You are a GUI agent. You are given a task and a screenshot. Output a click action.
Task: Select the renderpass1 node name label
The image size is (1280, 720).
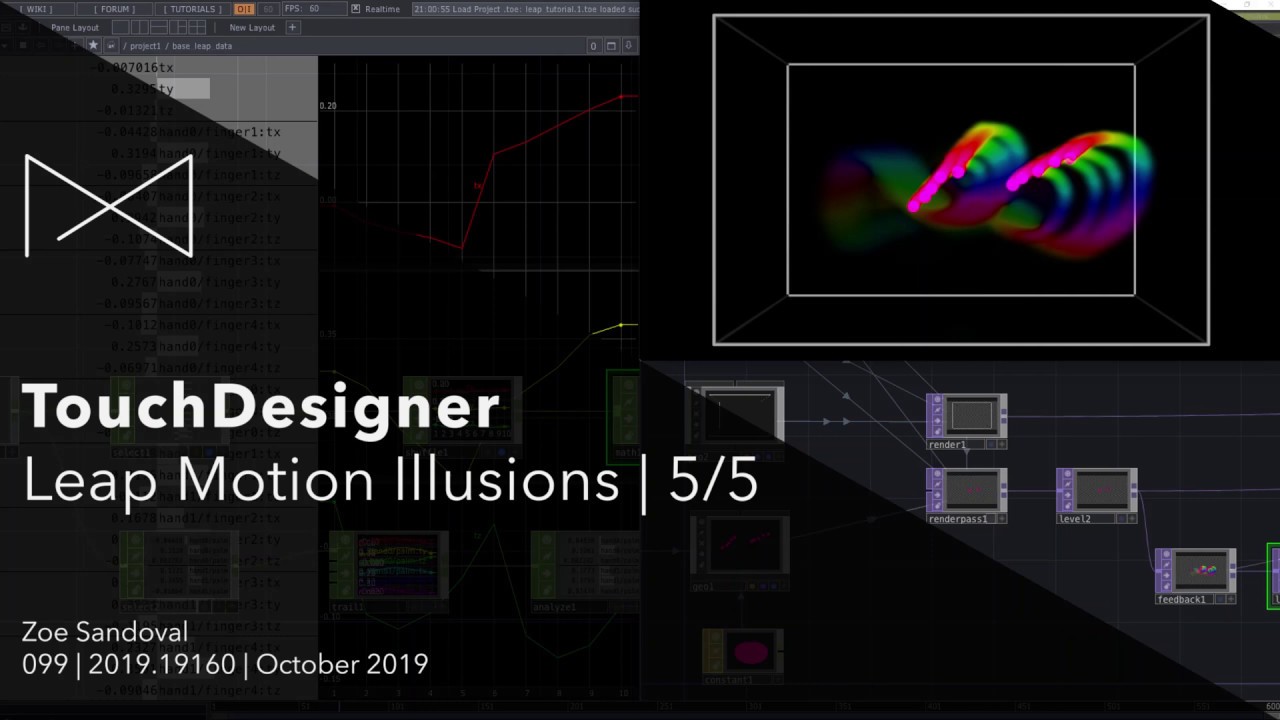click(958, 518)
